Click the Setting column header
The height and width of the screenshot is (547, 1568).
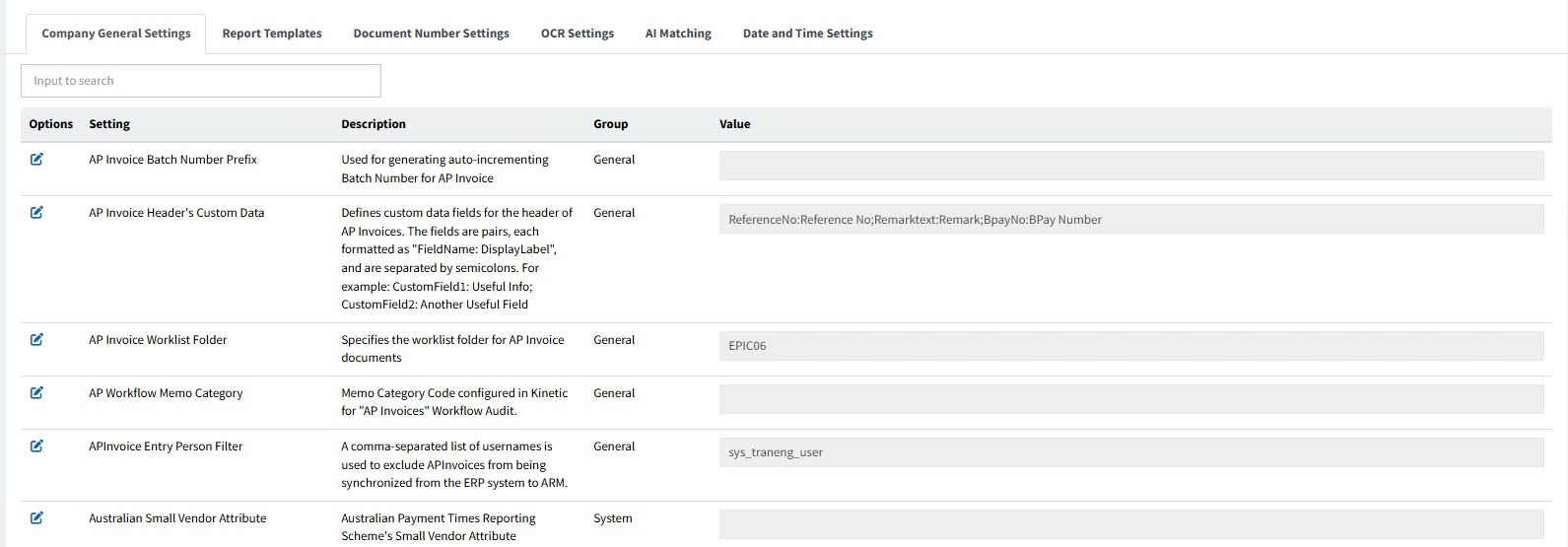coord(109,124)
